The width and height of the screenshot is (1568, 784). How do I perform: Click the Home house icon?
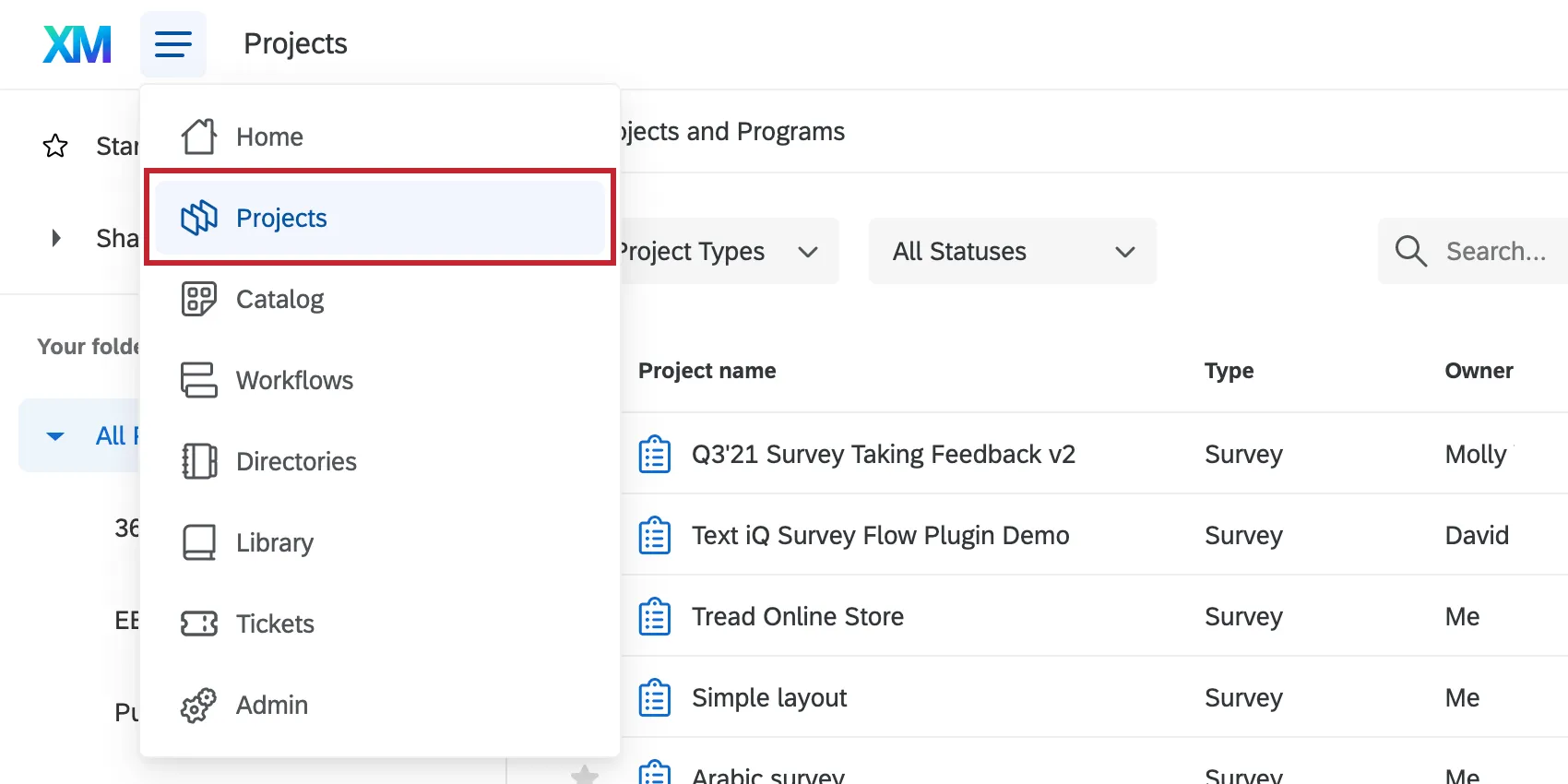198,137
